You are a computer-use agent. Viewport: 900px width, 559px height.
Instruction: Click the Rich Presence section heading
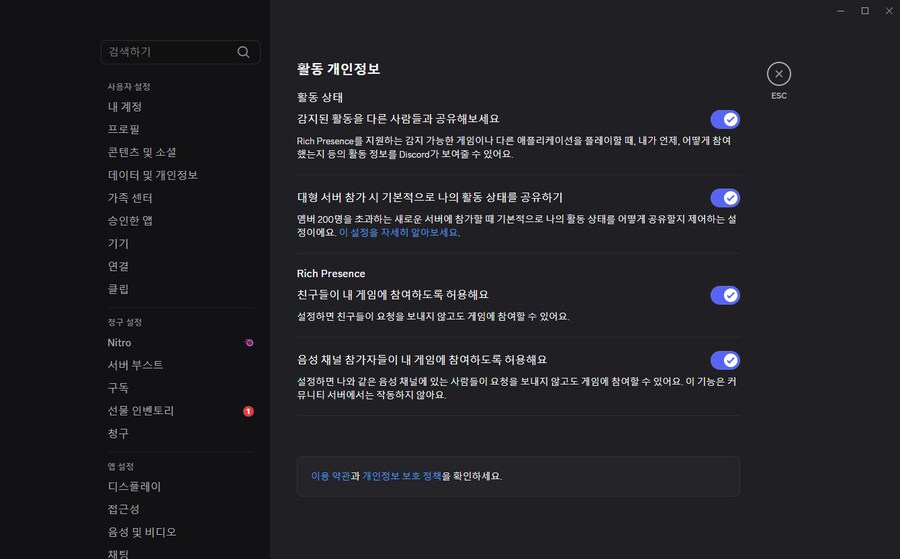331,274
